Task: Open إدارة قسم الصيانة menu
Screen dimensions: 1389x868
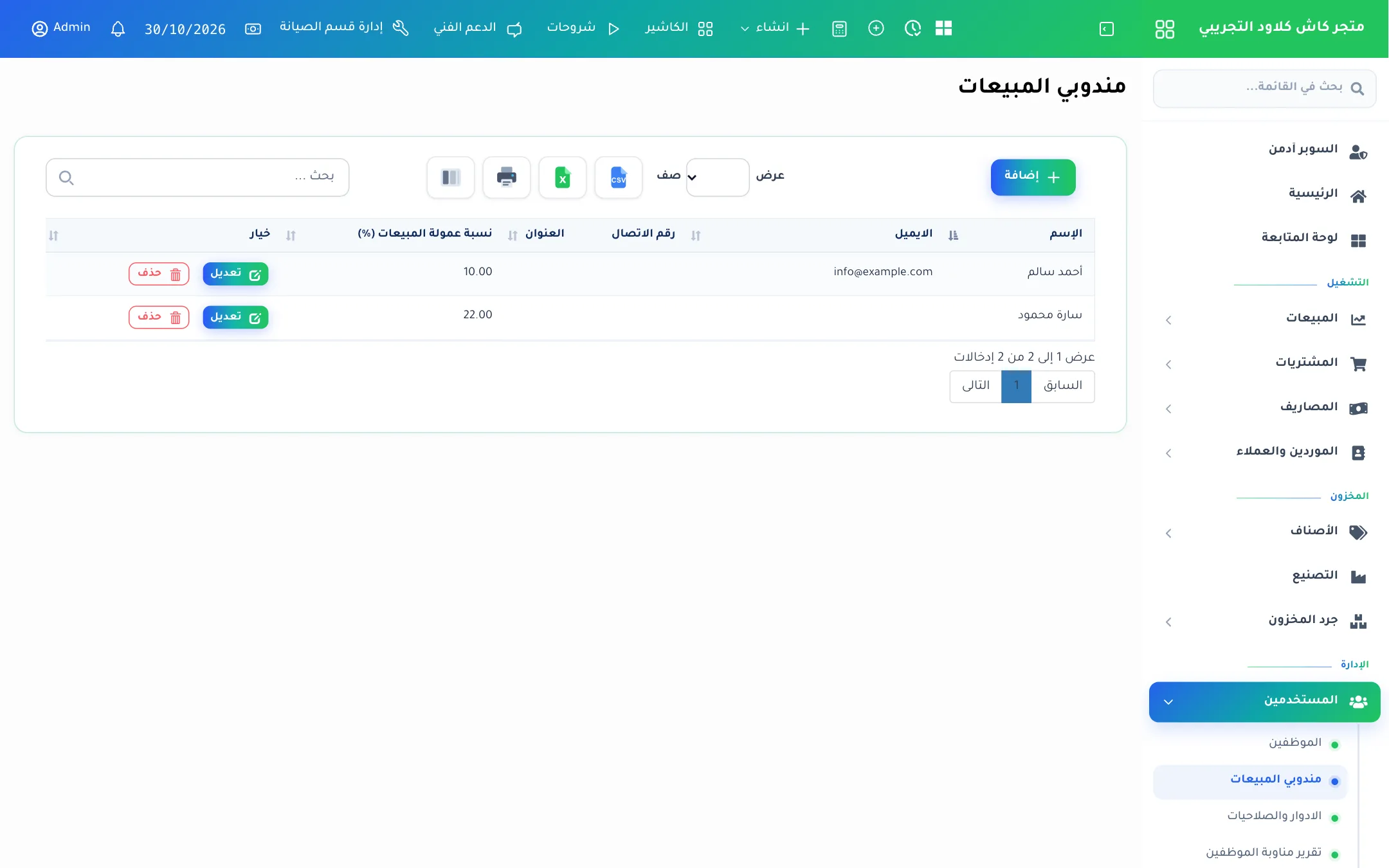Action: click(x=344, y=28)
